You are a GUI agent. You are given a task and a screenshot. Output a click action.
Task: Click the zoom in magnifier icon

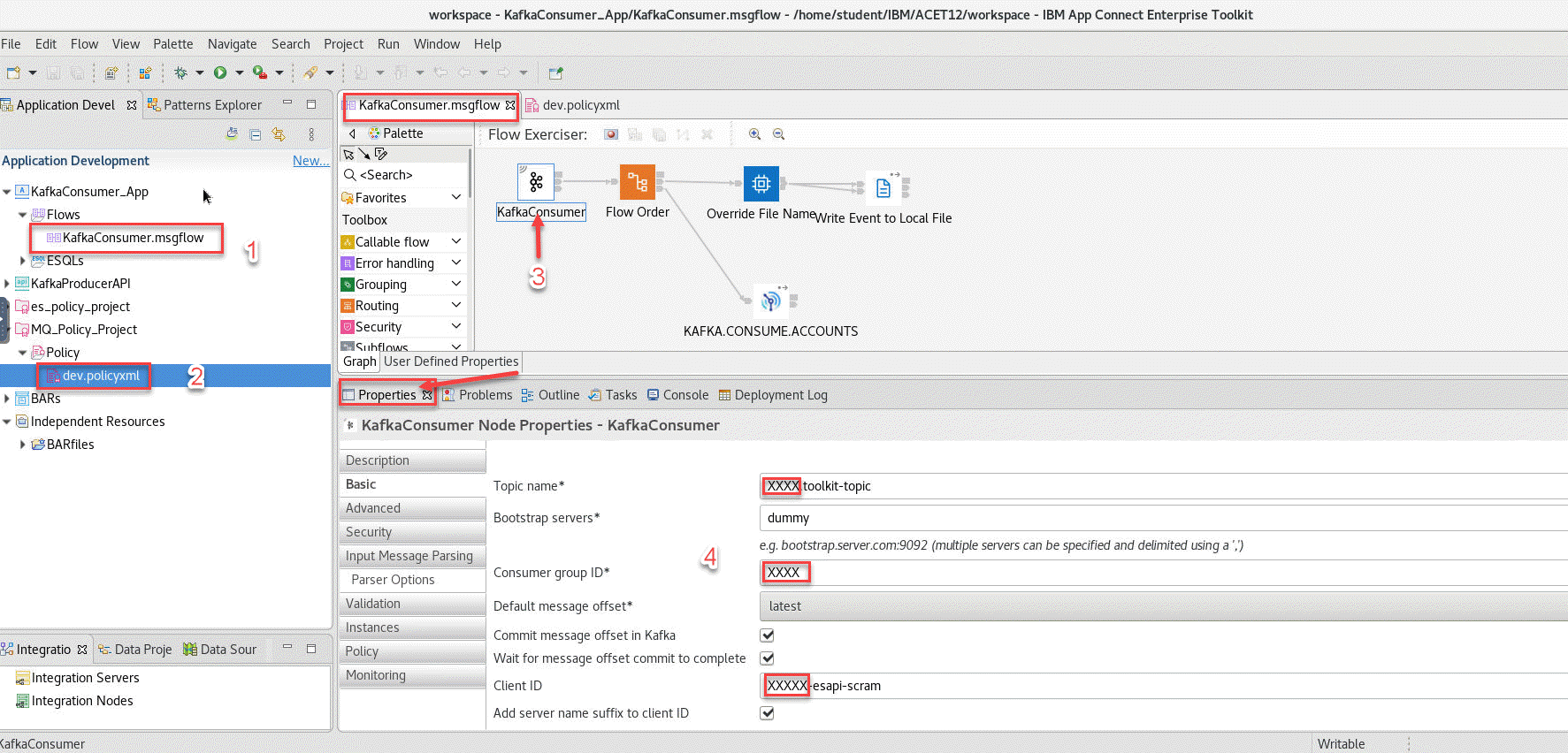[x=754, y=134]
